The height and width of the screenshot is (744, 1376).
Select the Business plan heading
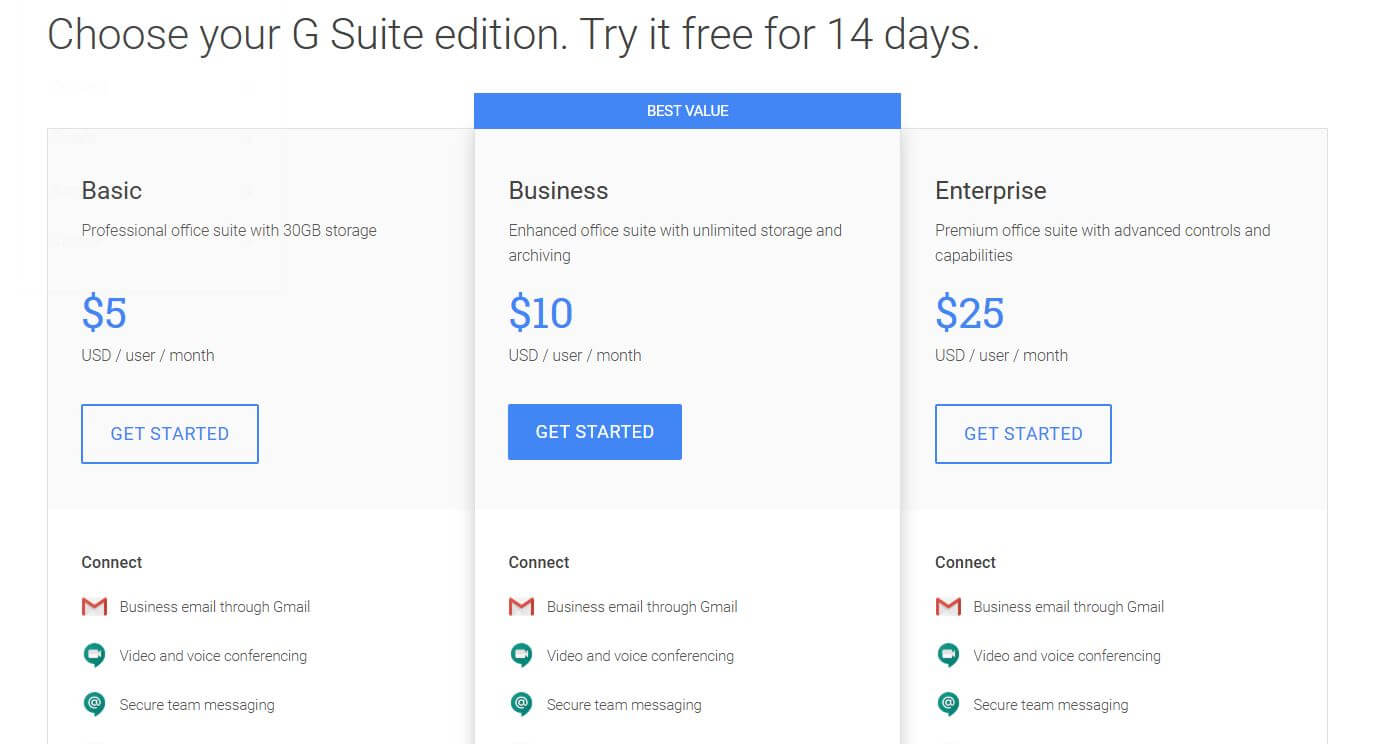point(558,190)
